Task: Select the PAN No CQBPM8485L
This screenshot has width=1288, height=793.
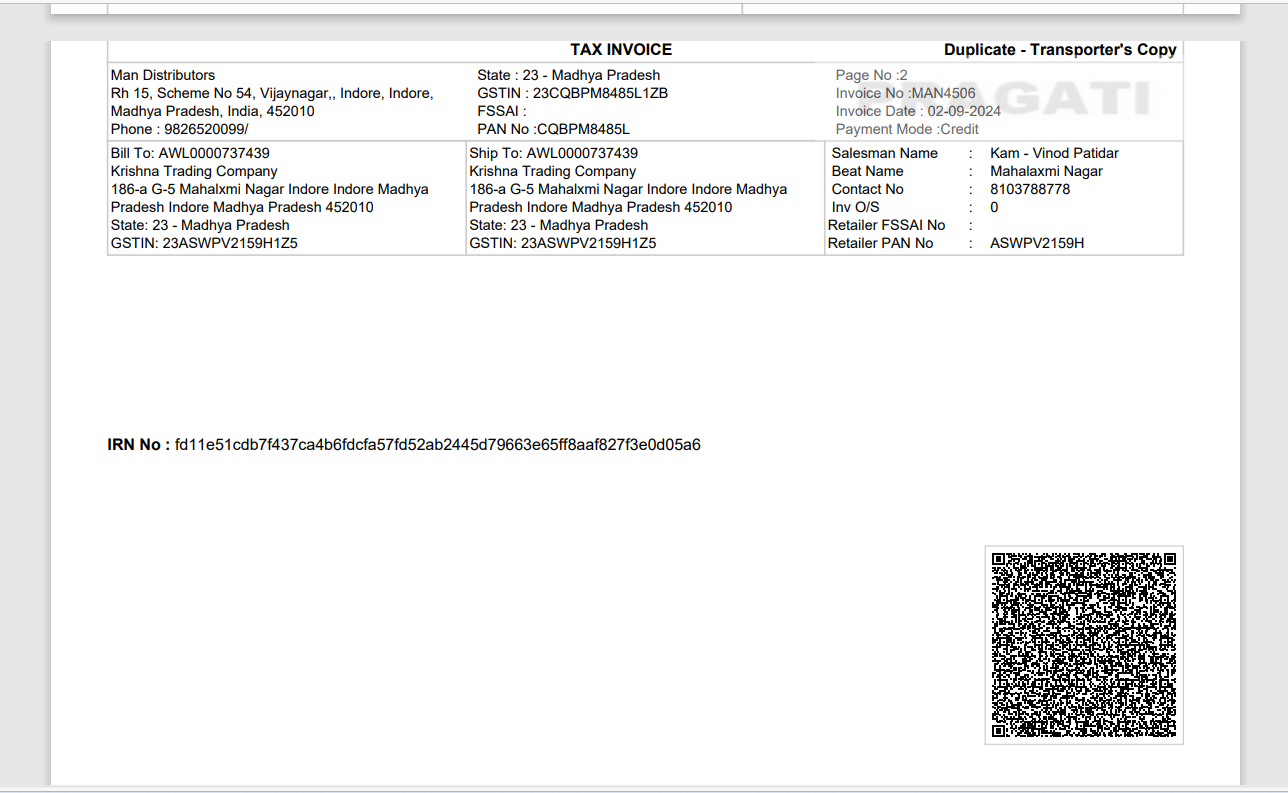Action: [583, 129]
